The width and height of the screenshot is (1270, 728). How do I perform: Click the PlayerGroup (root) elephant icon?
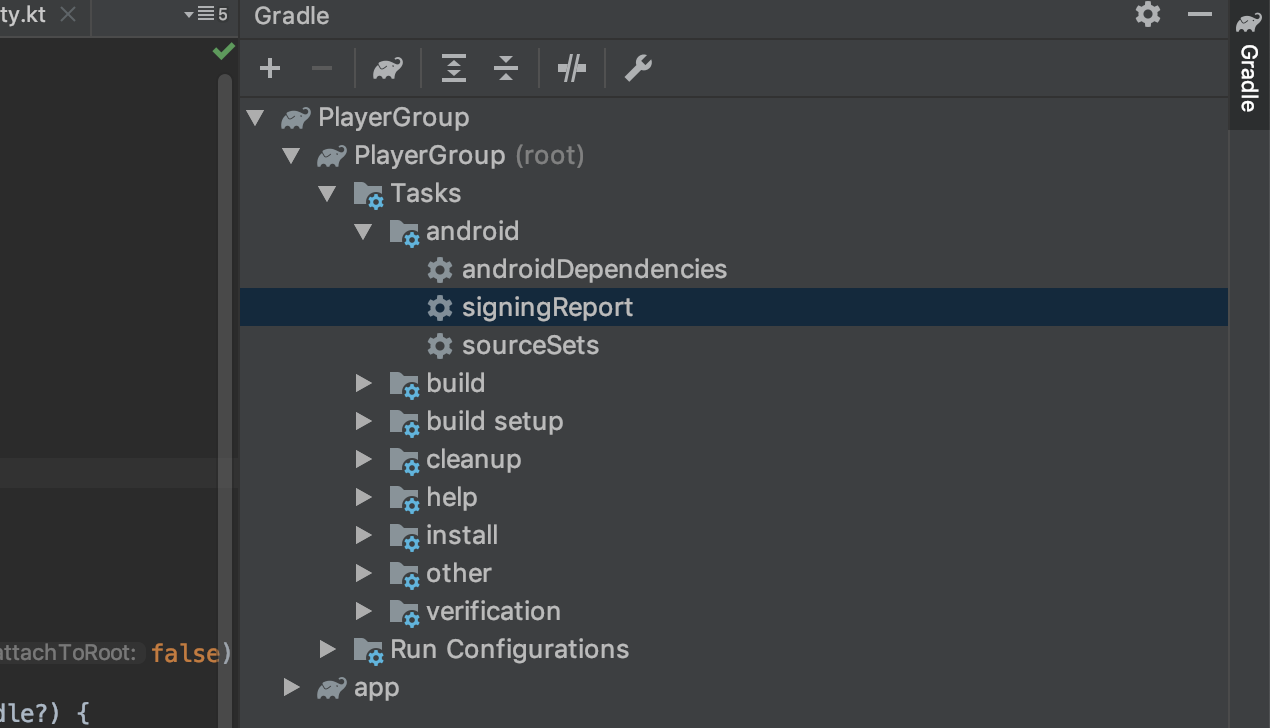pyautogui.click(x=332, y=156)
